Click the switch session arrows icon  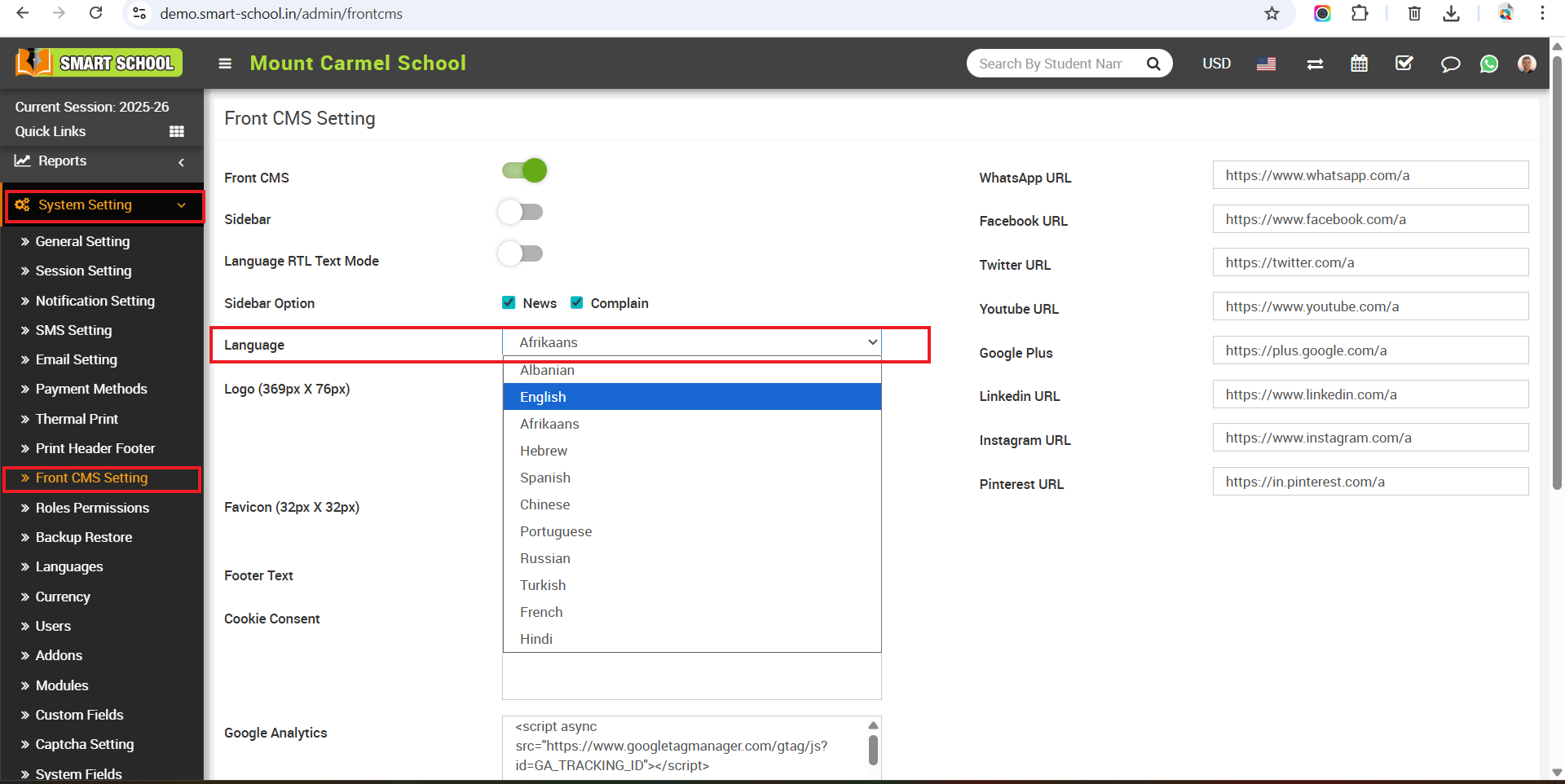point(1315,64)
